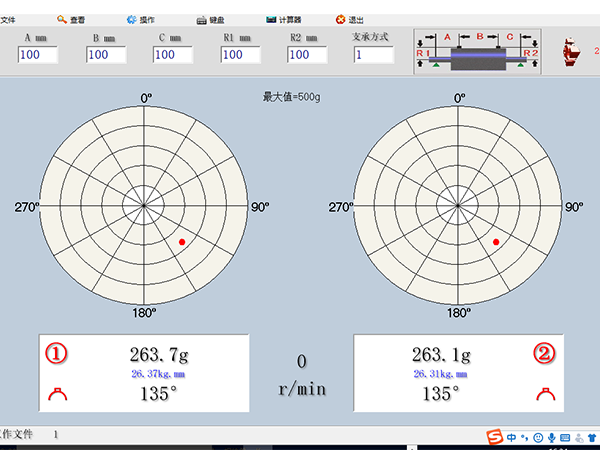Open the 文件 (File) menu

[8, 19]
